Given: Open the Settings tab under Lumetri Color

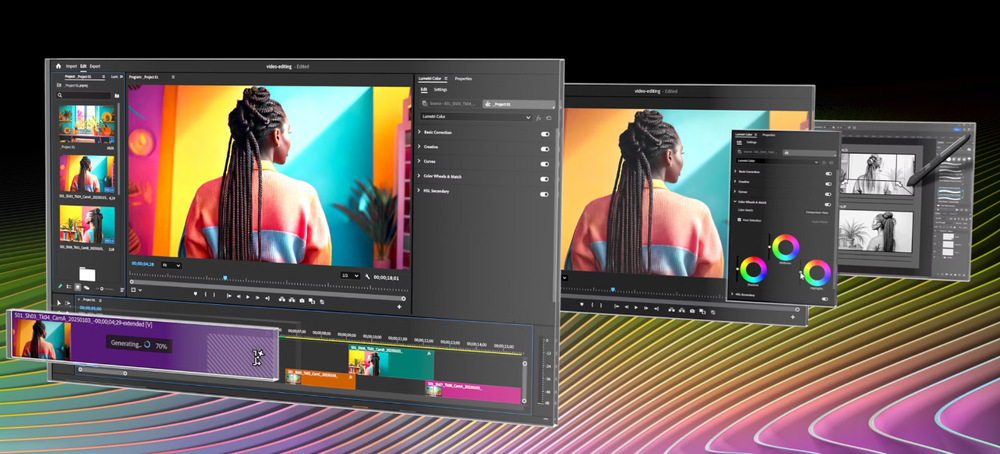Looking at the screenshot, I should 441,89.
